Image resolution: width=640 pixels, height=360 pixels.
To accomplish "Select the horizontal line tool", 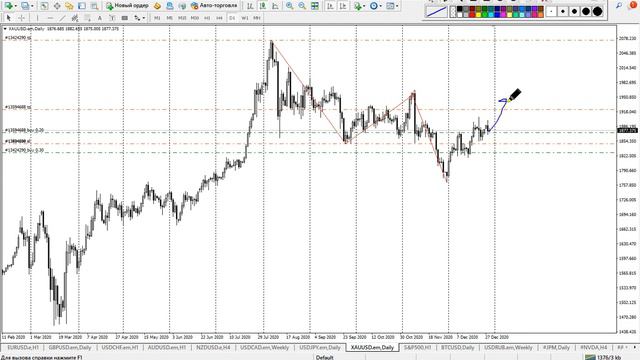I will 50,18.
